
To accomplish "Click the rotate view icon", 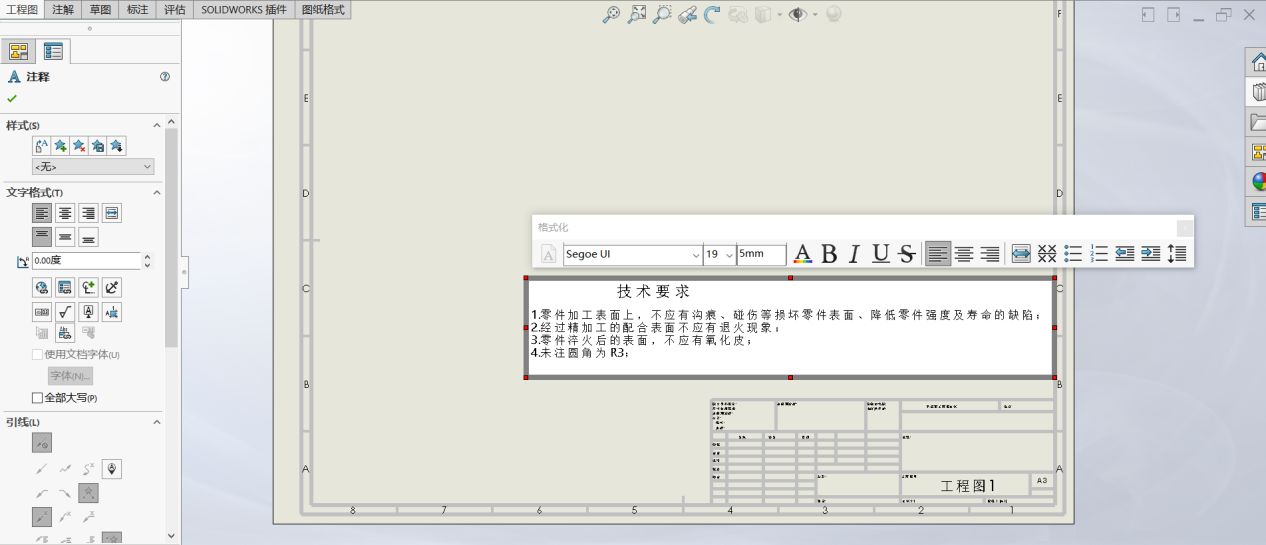I will coord(712,14).
